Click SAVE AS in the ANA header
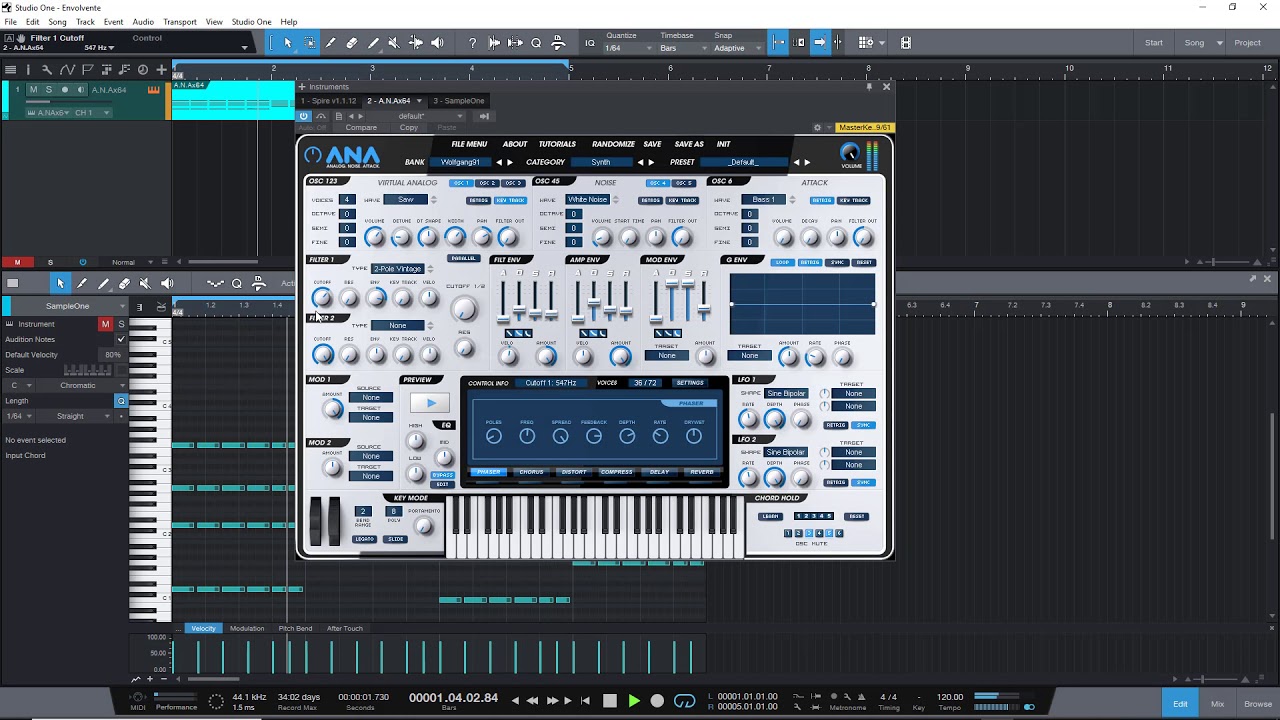Screen dimensions: 1280x720 [x=689, y=144]
